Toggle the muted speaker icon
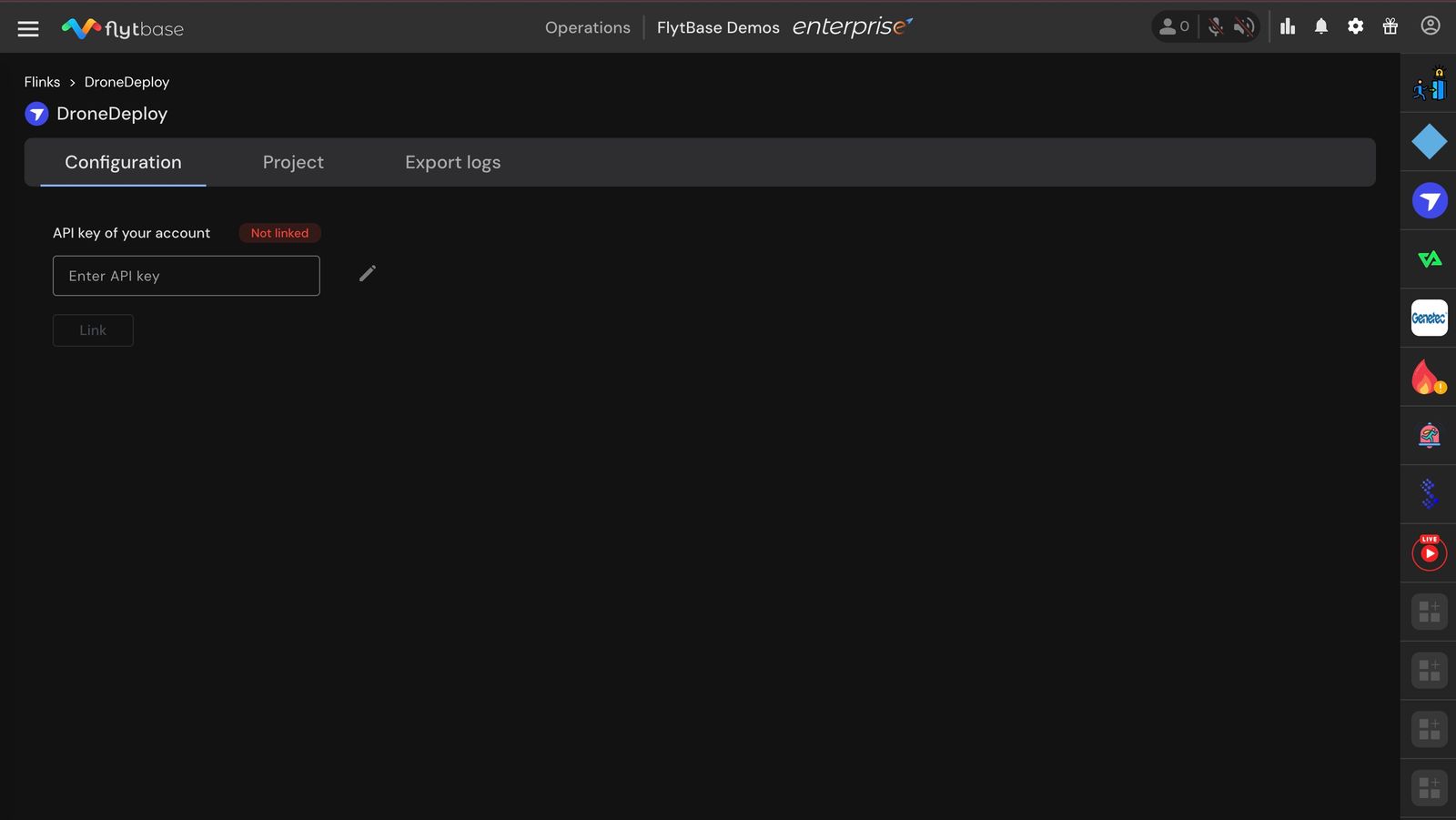The height and width of the screenshot is (820, 1456). [x=1244, y=27]
